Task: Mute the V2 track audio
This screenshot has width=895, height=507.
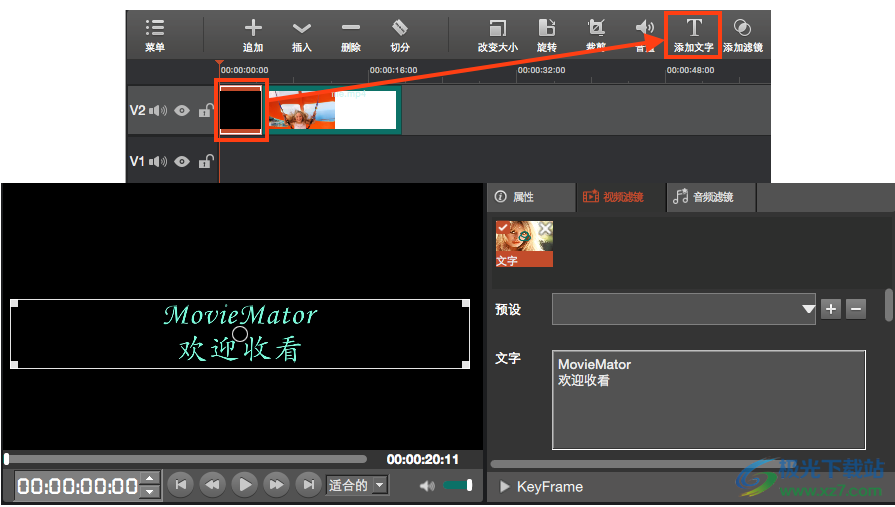Action: 158,110
